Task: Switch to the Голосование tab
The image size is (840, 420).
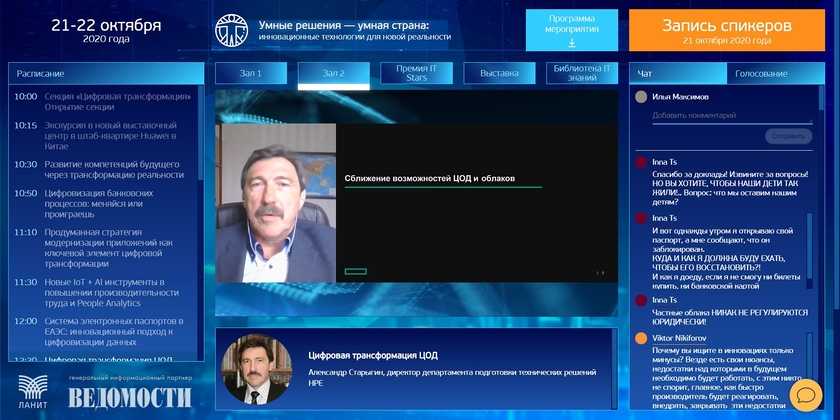Action: [x=761, y=74]
